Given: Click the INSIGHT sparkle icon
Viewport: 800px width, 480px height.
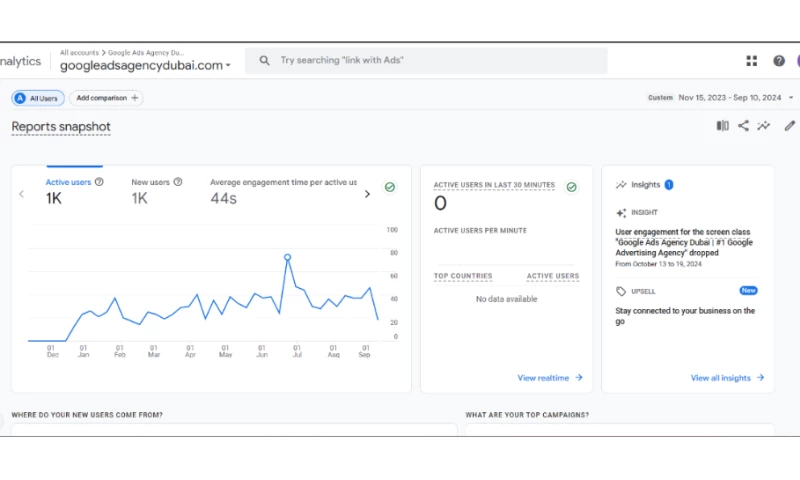Looking at the screenshot, I should (621, 213).
